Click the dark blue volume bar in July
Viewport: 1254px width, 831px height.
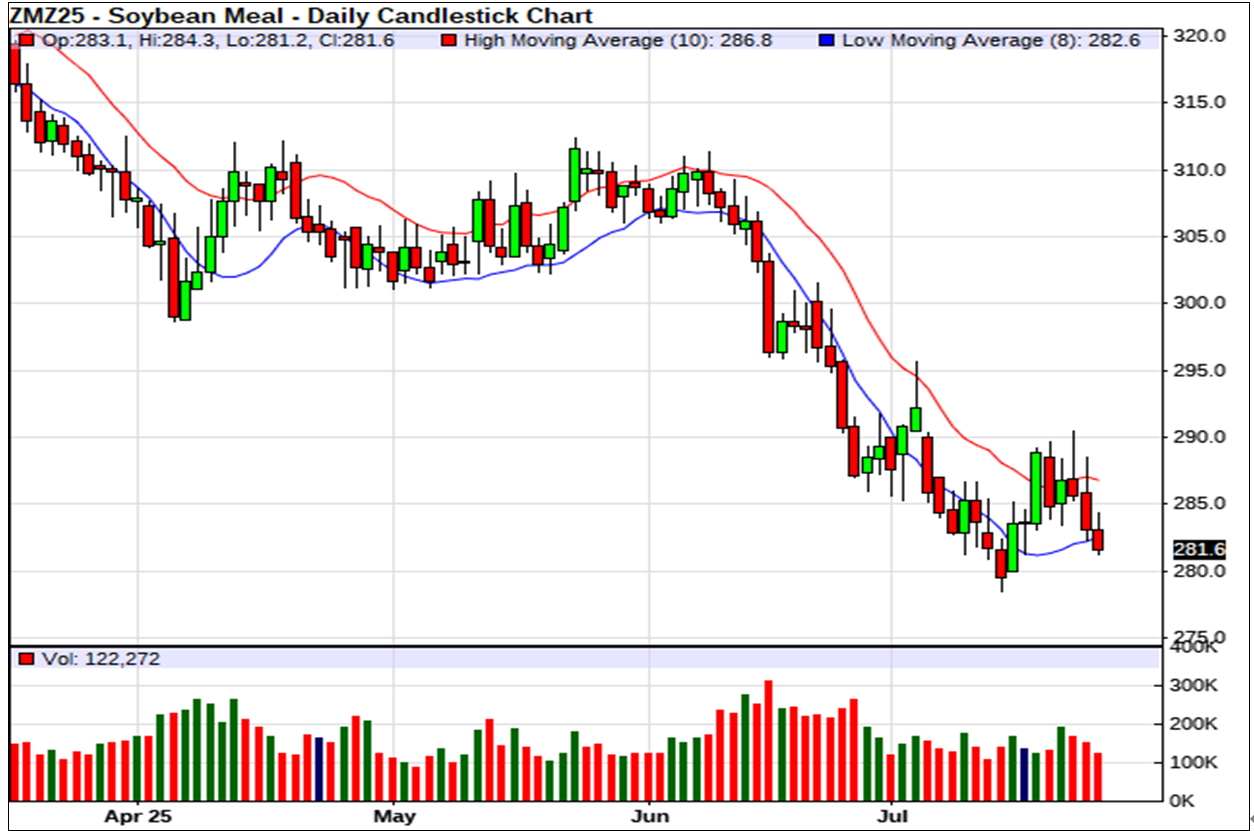click(x=1024, y=773)
